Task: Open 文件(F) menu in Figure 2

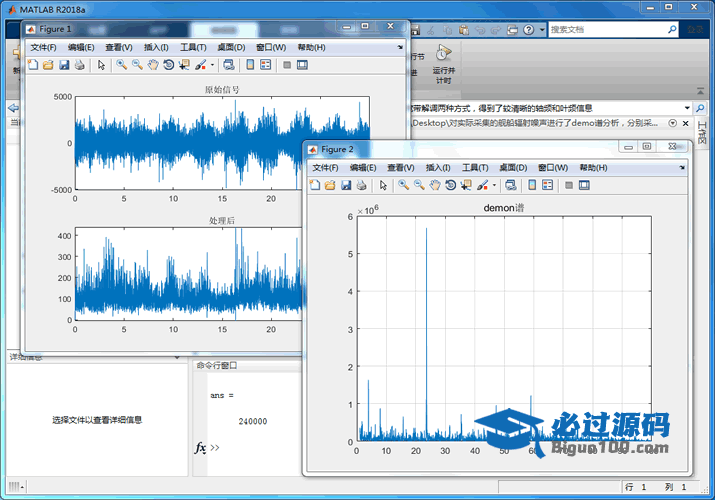Action: tap(325, 168)
